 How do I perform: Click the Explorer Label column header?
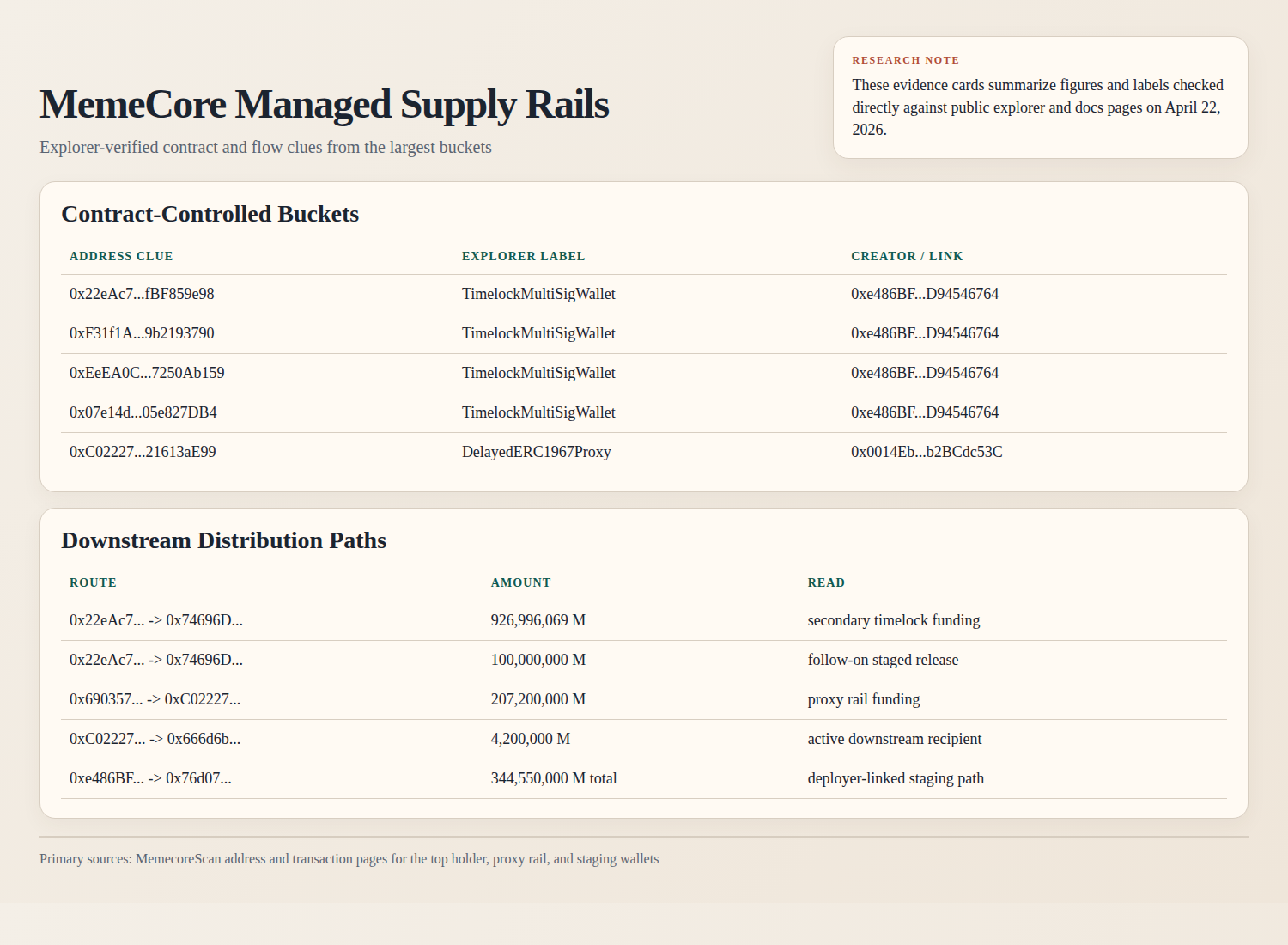click(523, 256)
